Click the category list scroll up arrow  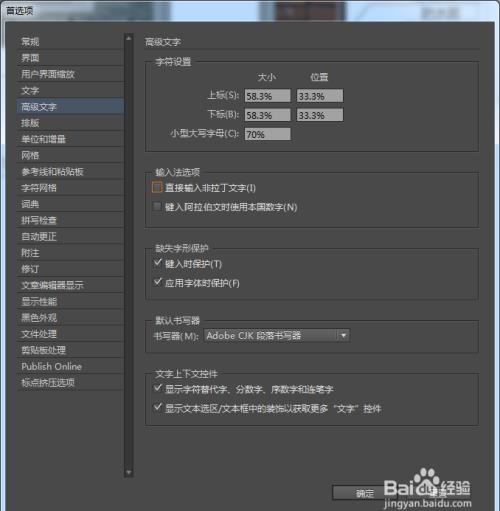pos(129,38)
